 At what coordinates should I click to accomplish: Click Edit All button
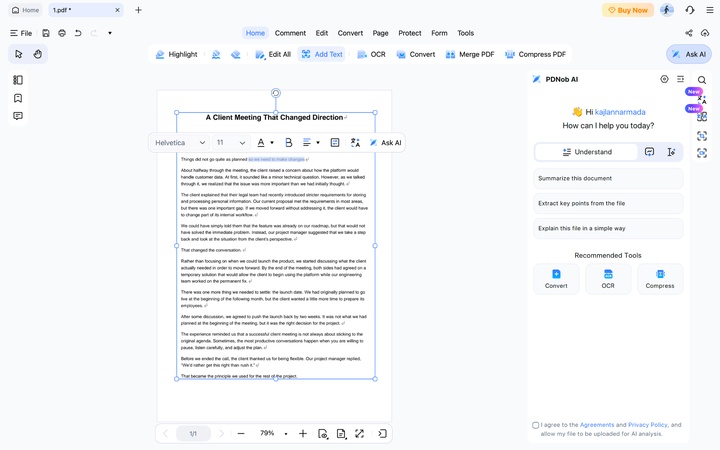tap(273, 54)
